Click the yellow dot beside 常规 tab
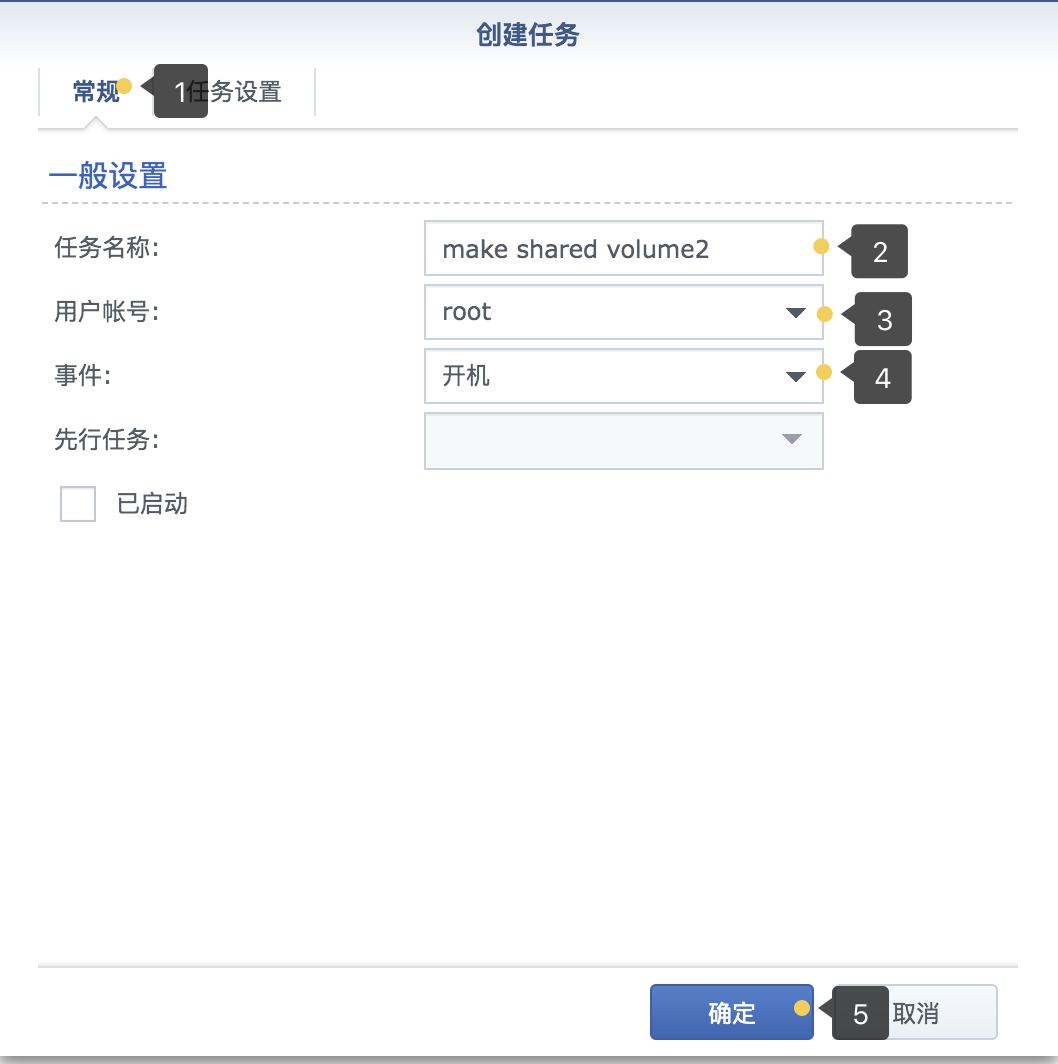Viewport: 1058px width, 1064px height. click(127, 86)
